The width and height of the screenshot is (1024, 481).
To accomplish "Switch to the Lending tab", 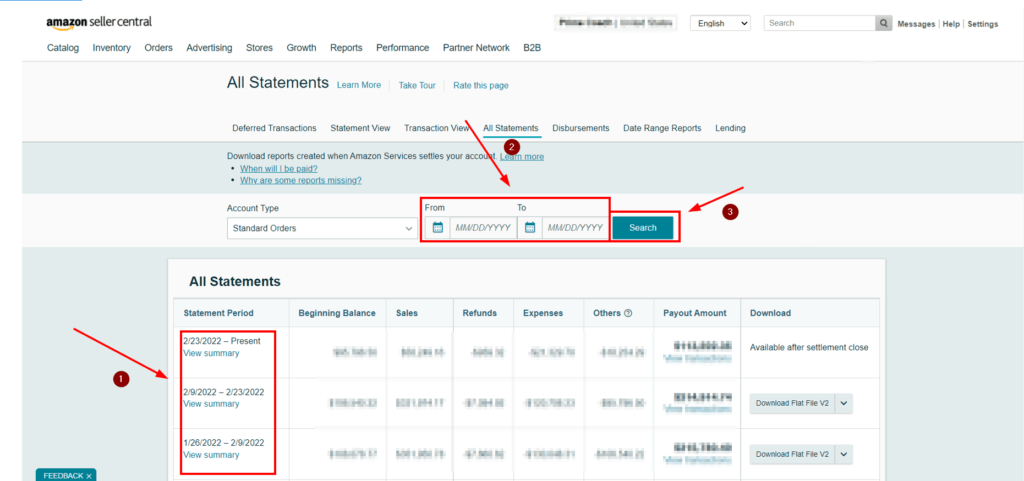I will [x=730, y=128].
